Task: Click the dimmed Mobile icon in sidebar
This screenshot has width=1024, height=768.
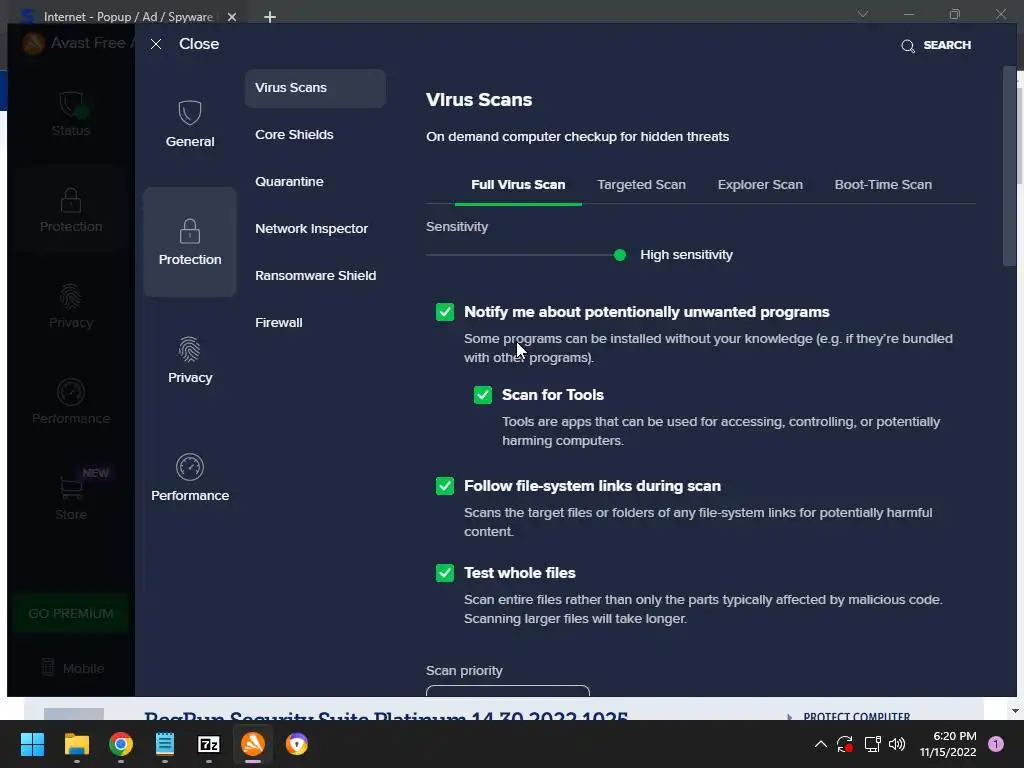Action: click(48, 667)
